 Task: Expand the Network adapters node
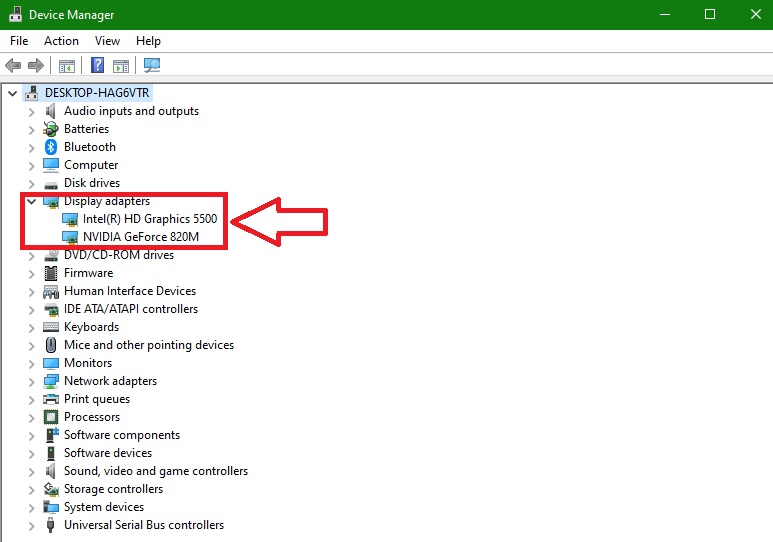[32, 382]
